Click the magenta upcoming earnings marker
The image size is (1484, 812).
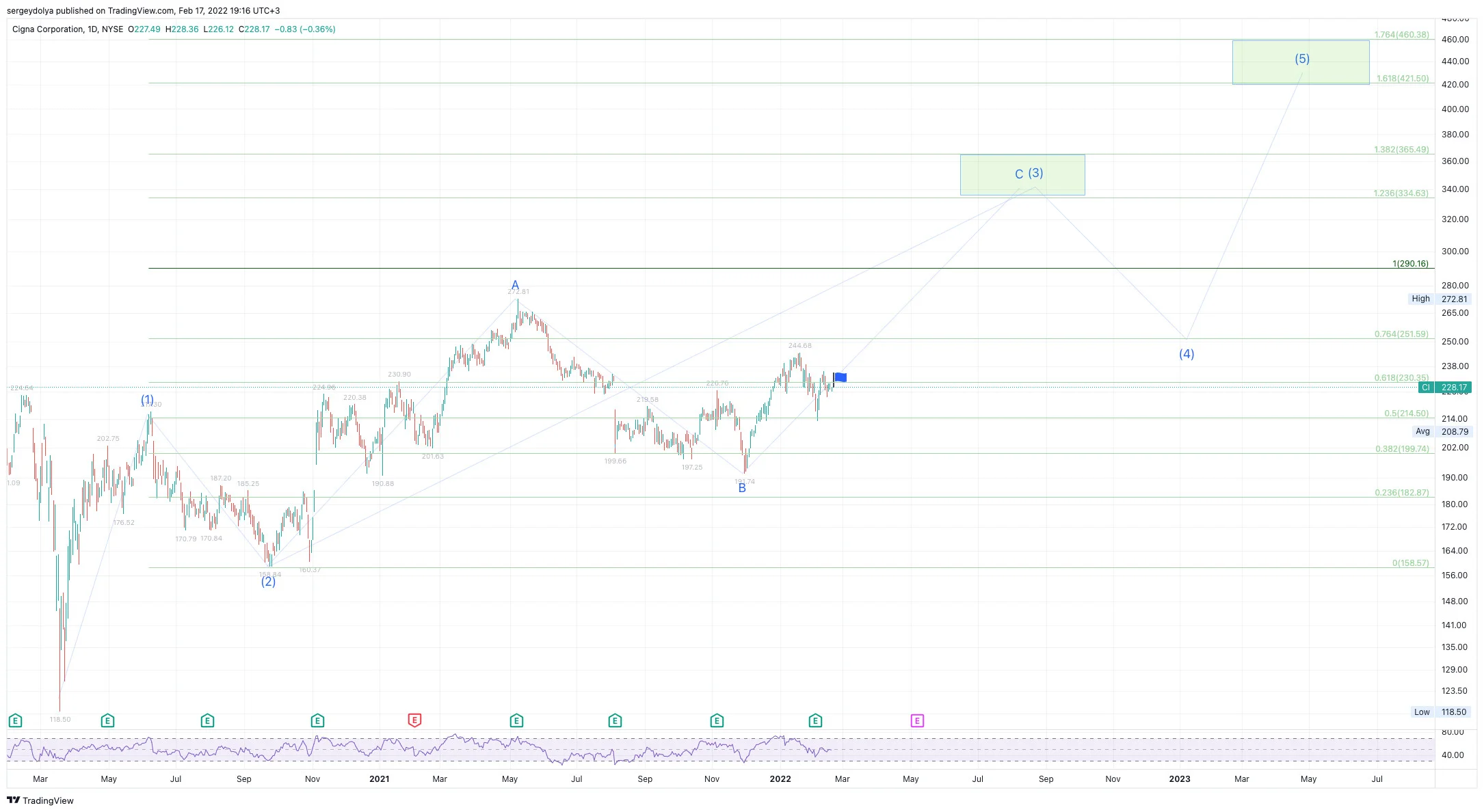coord(917,720)
